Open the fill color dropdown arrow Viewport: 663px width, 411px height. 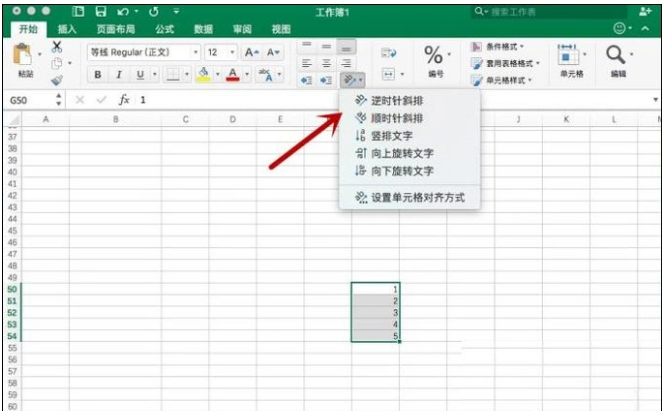click(x=217, y=75)
